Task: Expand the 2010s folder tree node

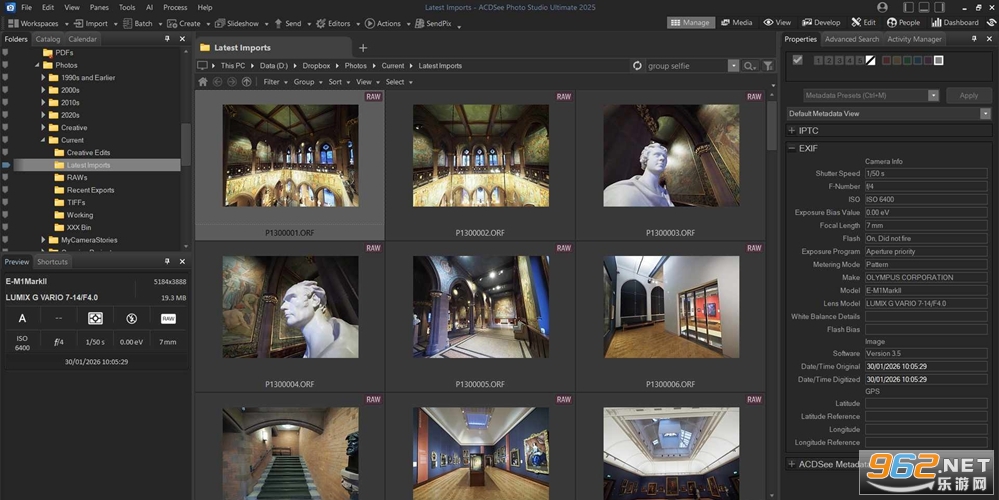Action: (x=43, y=103)
